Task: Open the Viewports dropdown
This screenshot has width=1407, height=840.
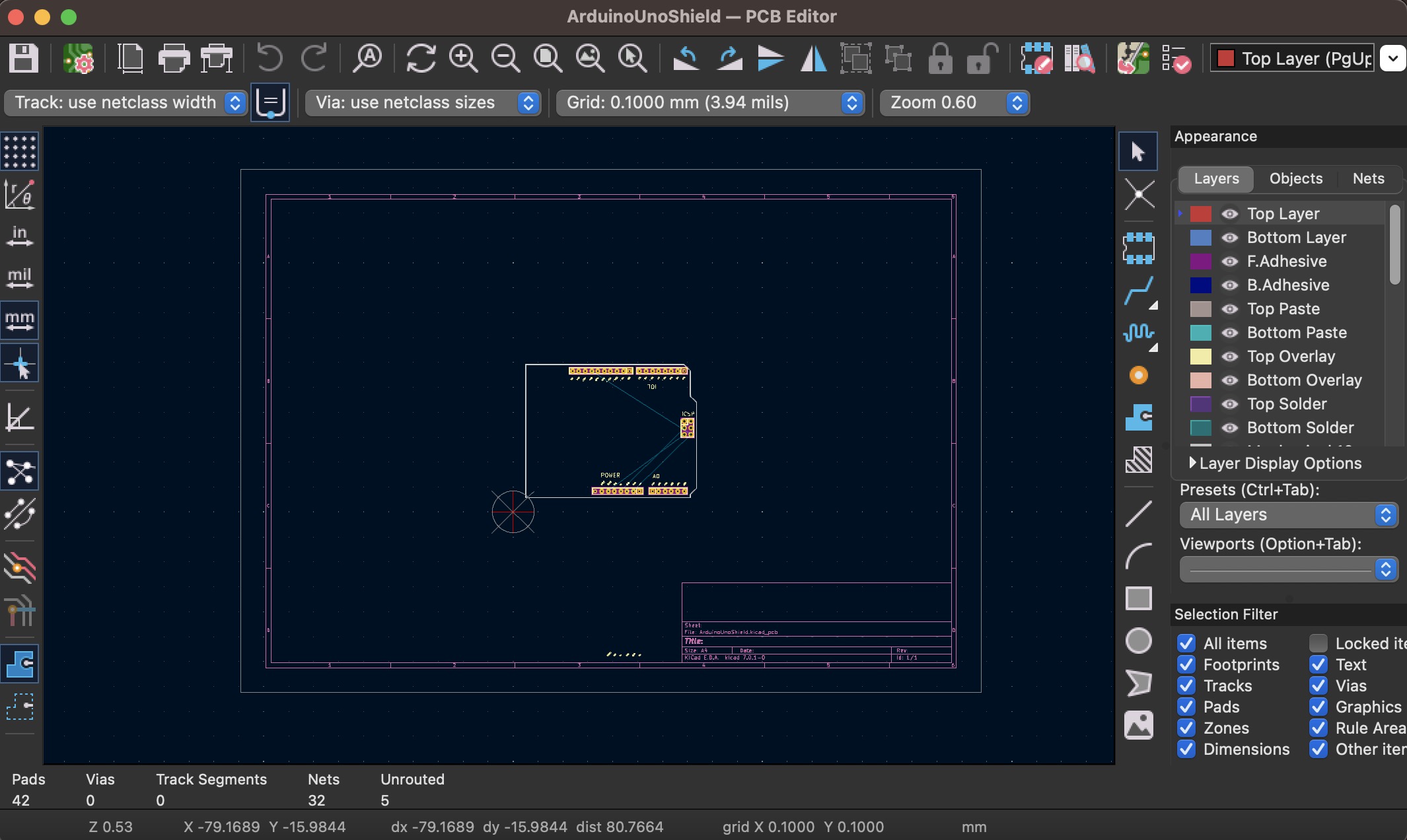Action: coord(1289,569)
